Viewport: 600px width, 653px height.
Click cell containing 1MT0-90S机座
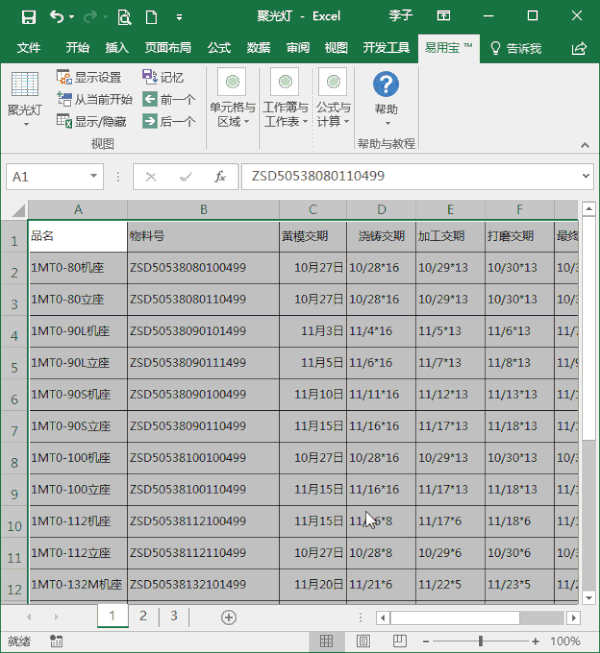click(x=78, y=394)
